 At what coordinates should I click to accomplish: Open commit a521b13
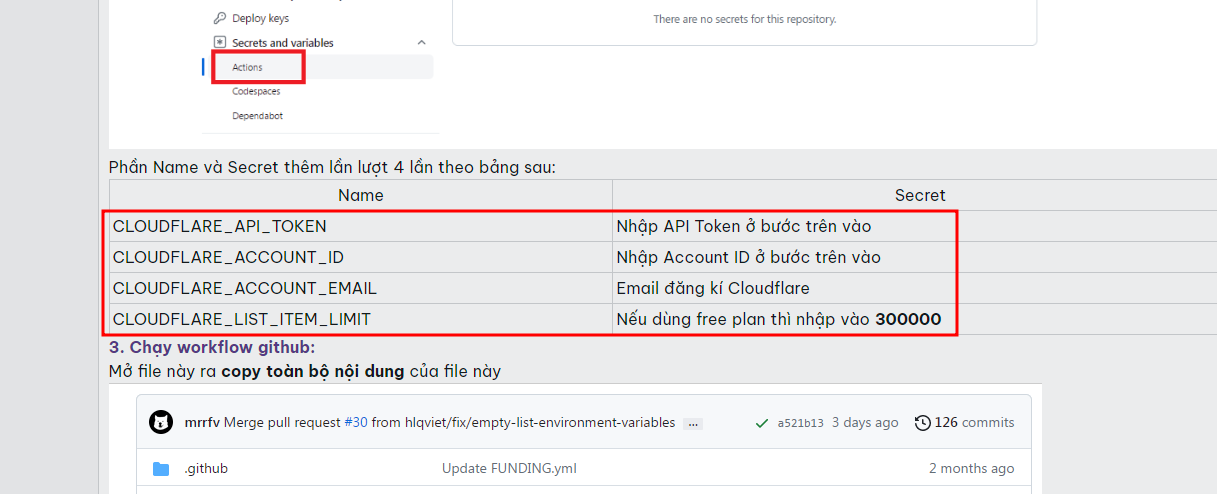[x=800, y=423]
